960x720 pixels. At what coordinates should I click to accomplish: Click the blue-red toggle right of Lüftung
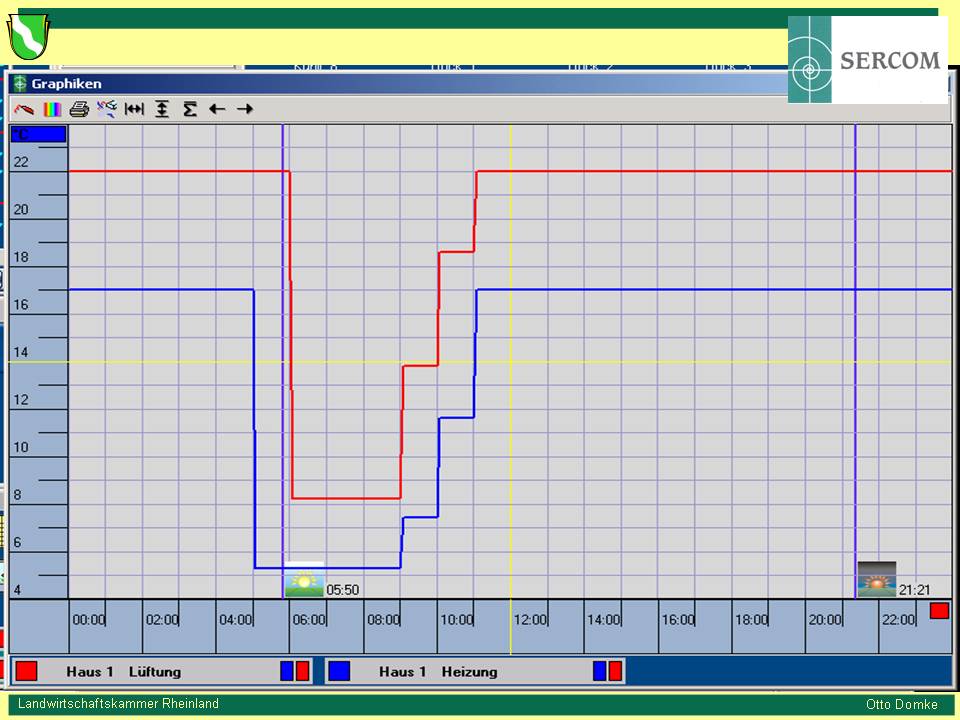pos(295,671)
